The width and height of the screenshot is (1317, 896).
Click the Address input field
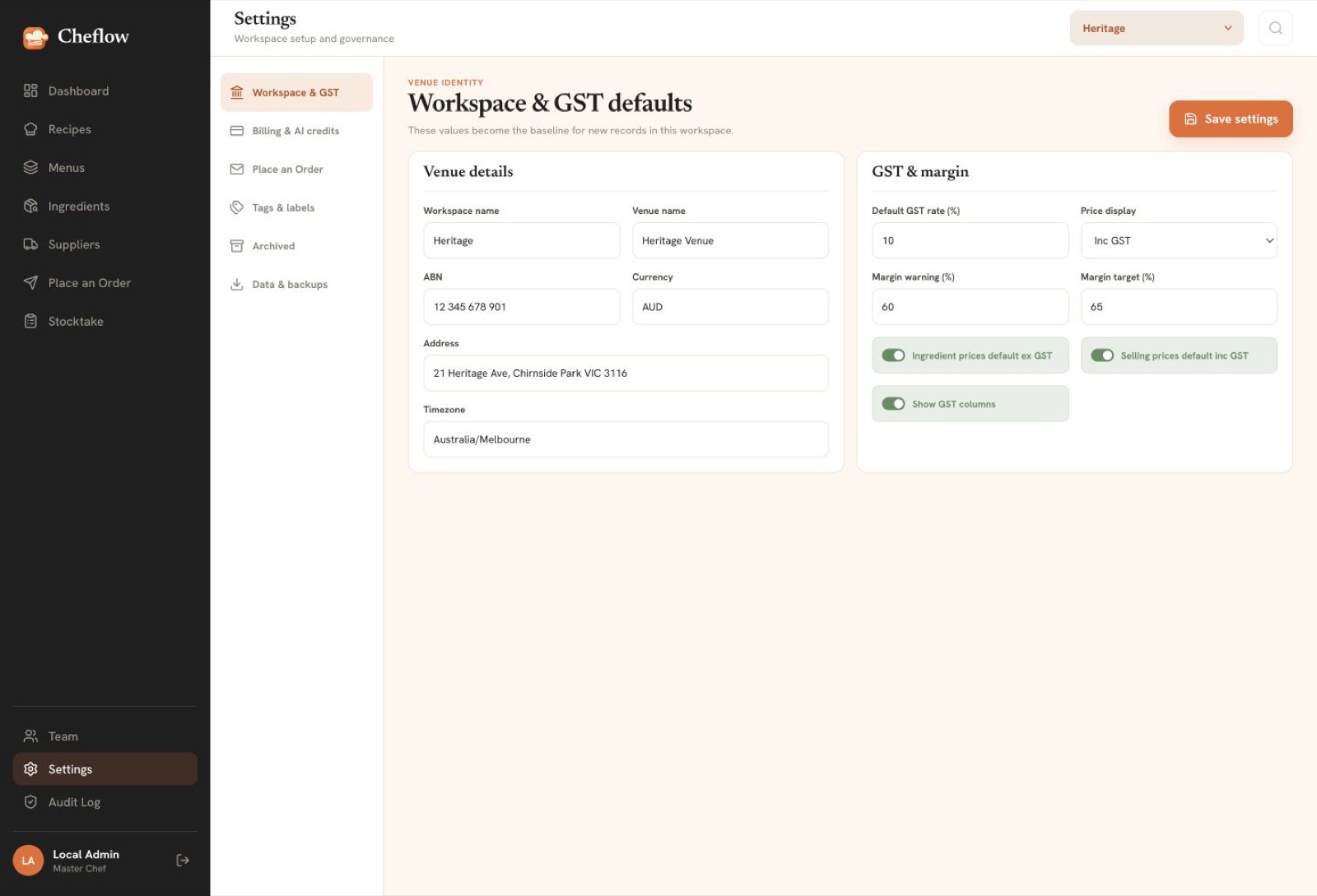point(626,373)
